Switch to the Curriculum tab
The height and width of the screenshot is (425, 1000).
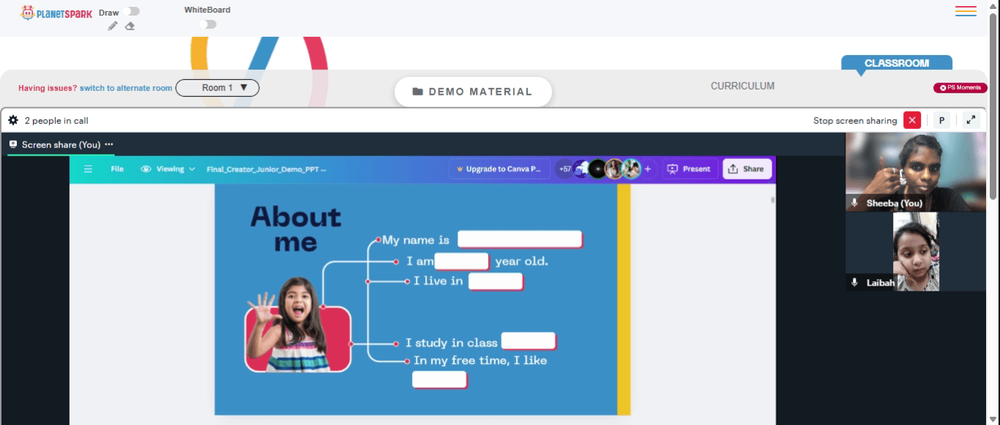click(x=742, y=86)
